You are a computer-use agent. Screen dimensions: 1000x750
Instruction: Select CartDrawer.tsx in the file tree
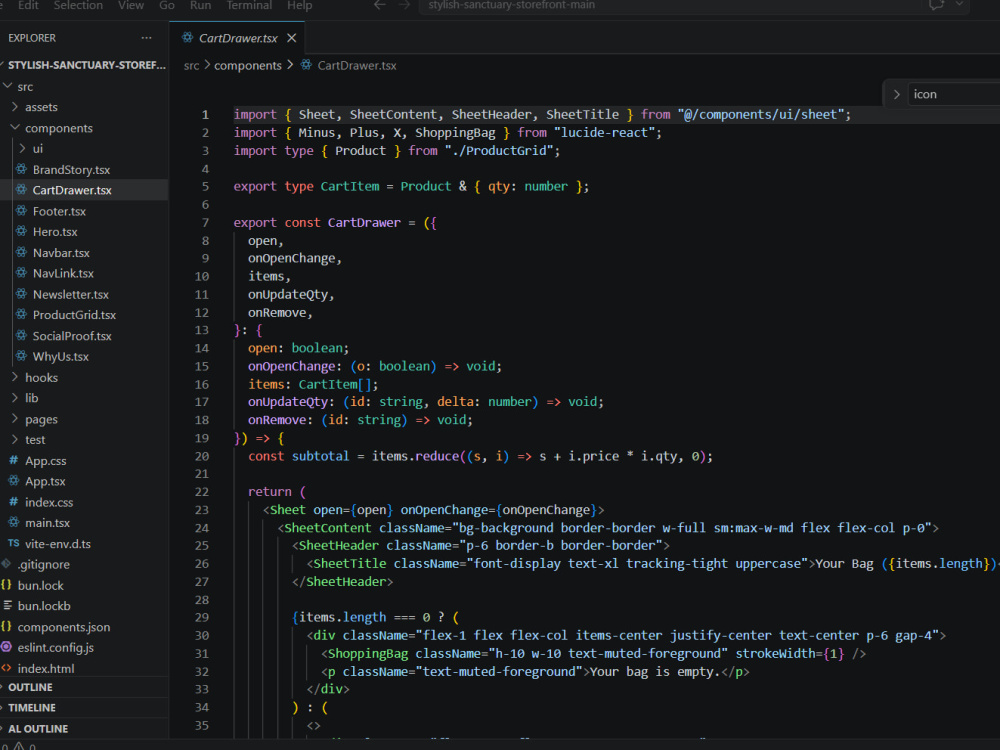[71, 190]
